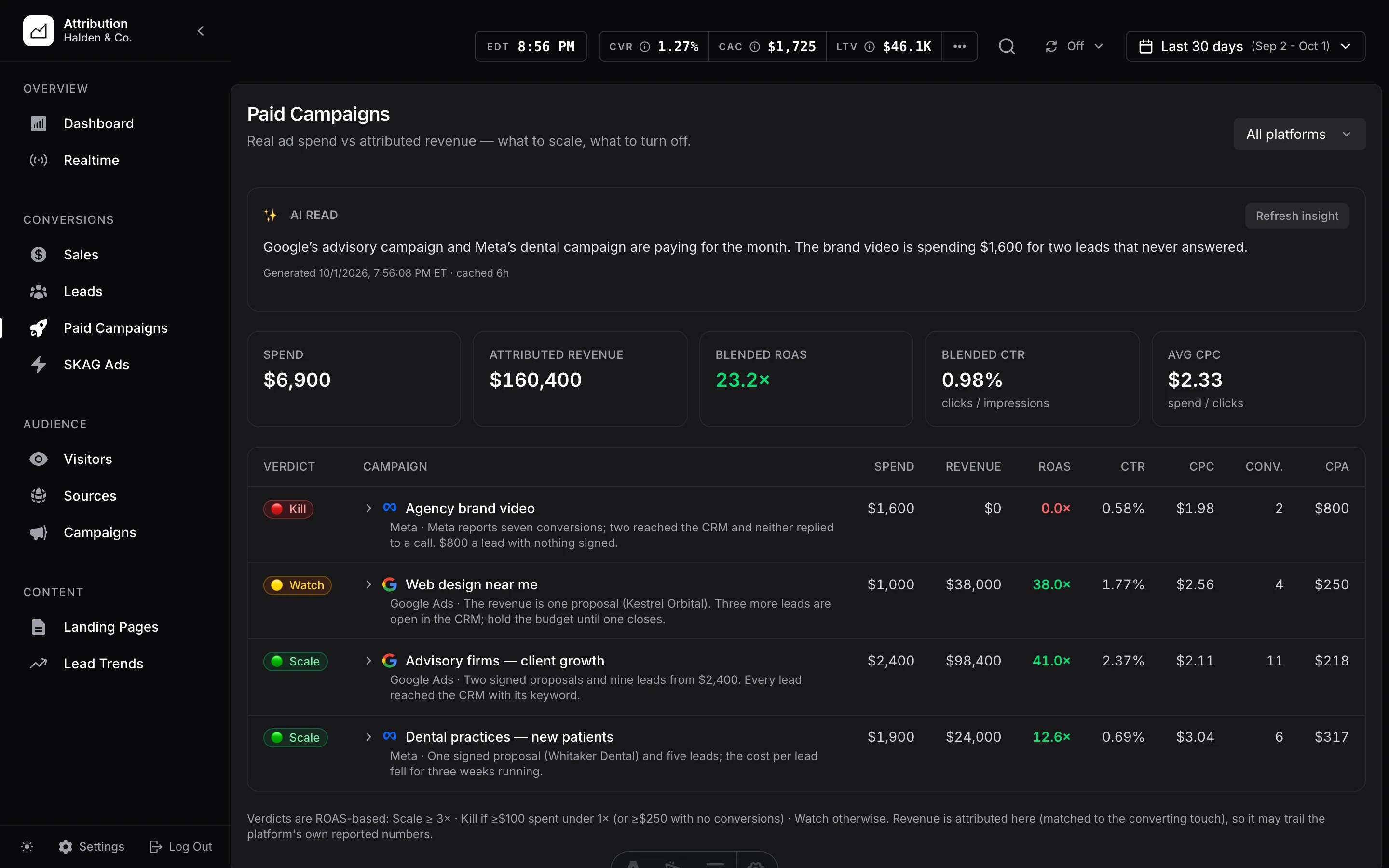The image size is (1389, 868).
Task: Click the Watch verdict badge
Action: click(x=297, y=585)
